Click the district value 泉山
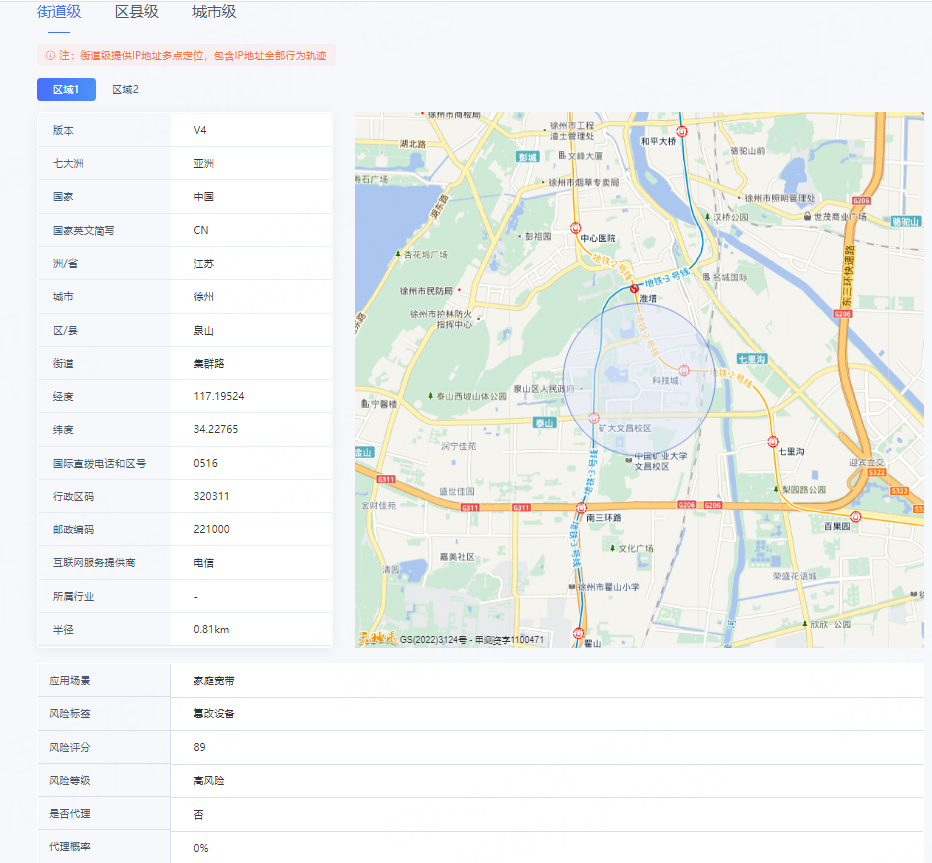The image size is (932, 863). coord(203,330)
